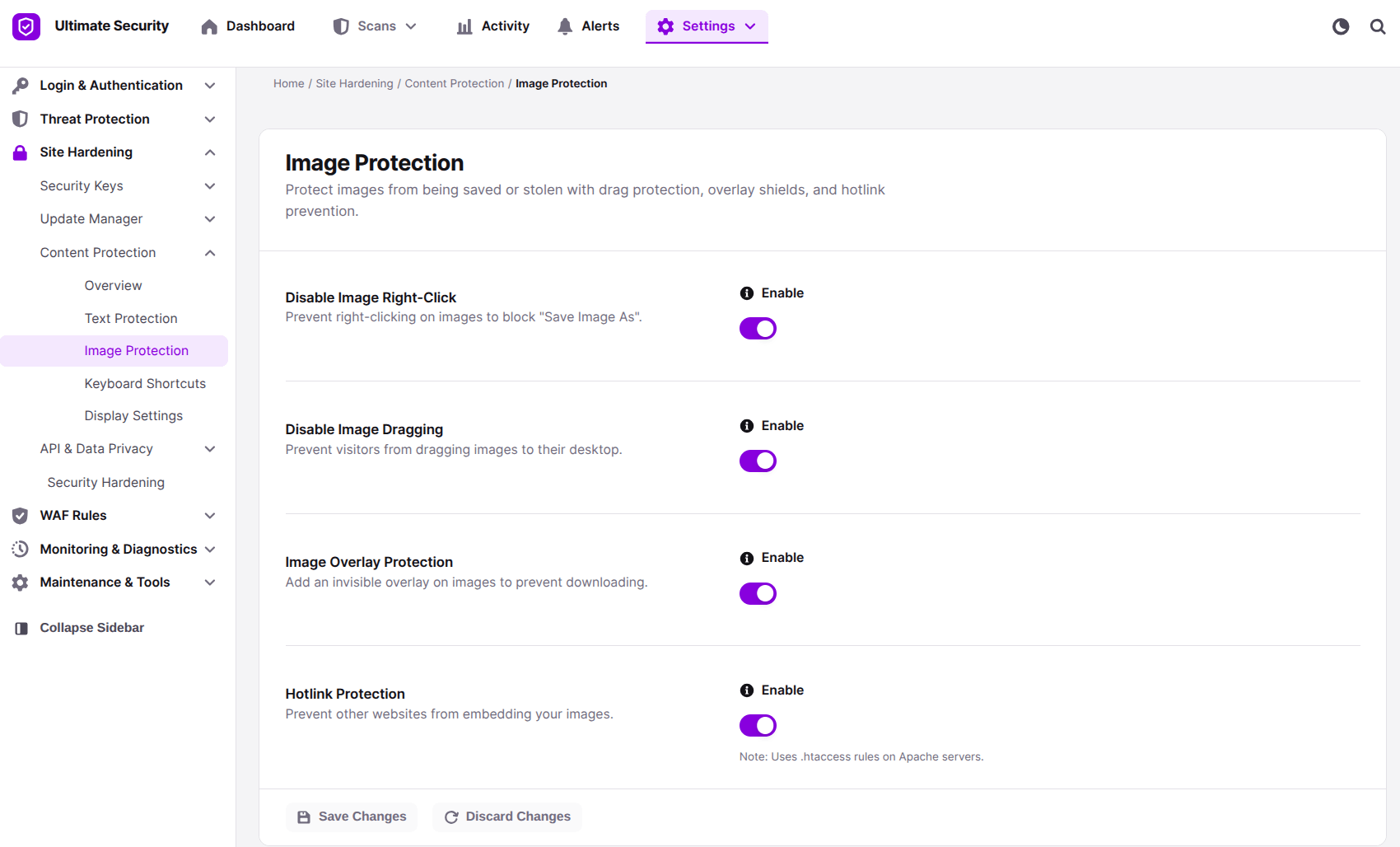Open Security Hardening sidebar item
This screenshot has height=847, width=1400.
106,483
